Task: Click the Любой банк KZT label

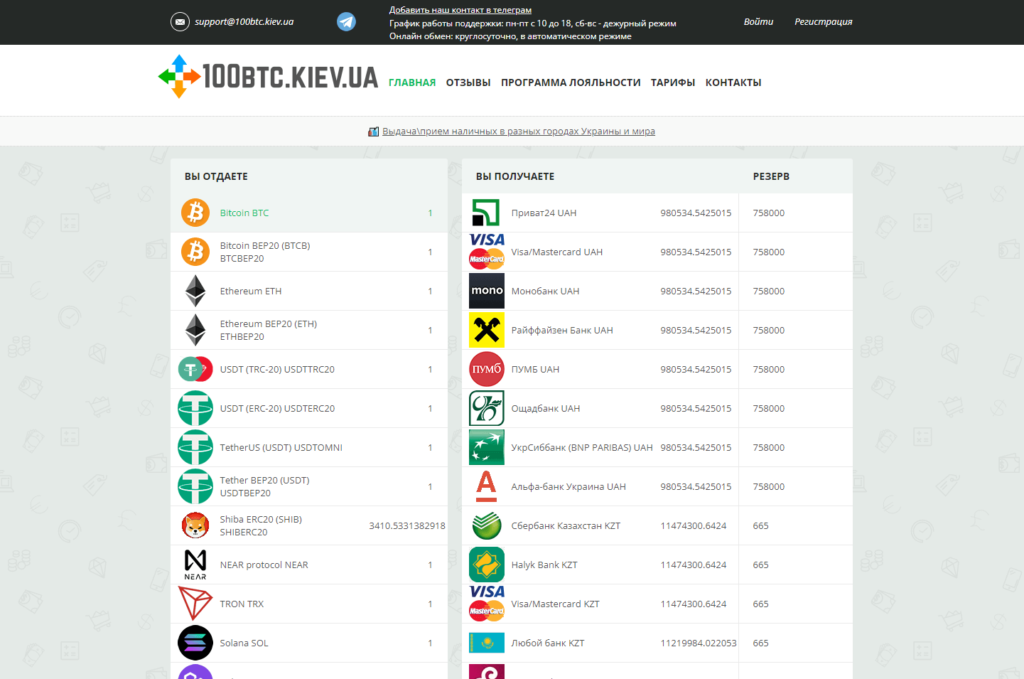Action: [x=548, y=643]
